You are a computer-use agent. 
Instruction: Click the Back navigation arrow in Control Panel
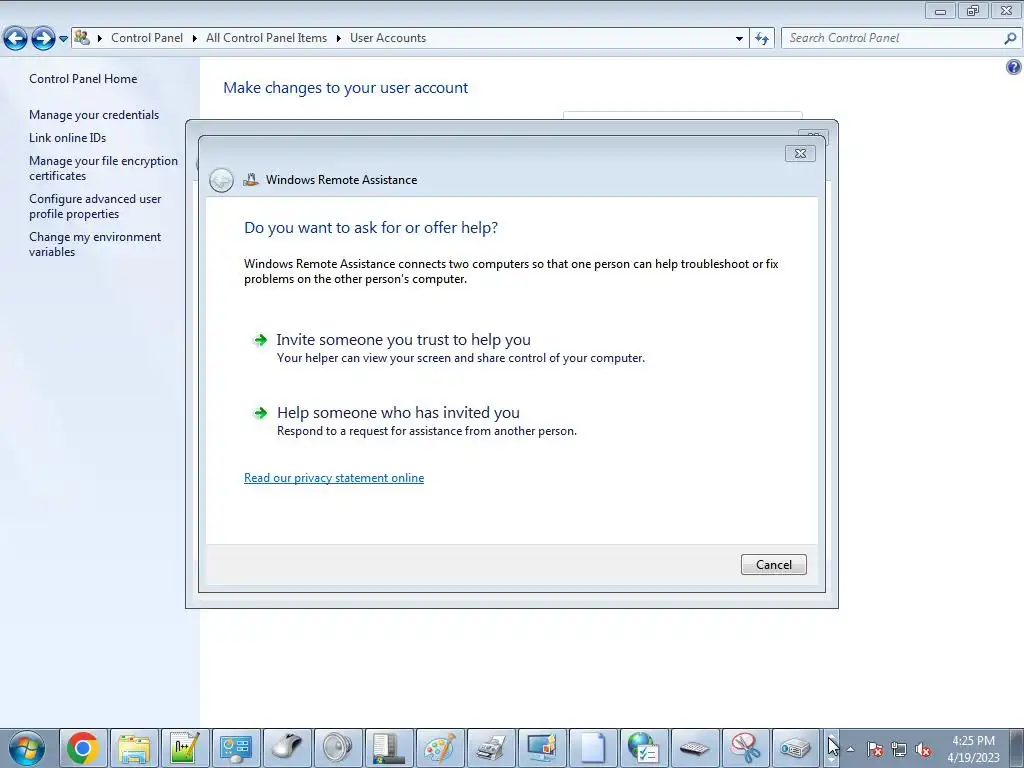pos(16,39)
